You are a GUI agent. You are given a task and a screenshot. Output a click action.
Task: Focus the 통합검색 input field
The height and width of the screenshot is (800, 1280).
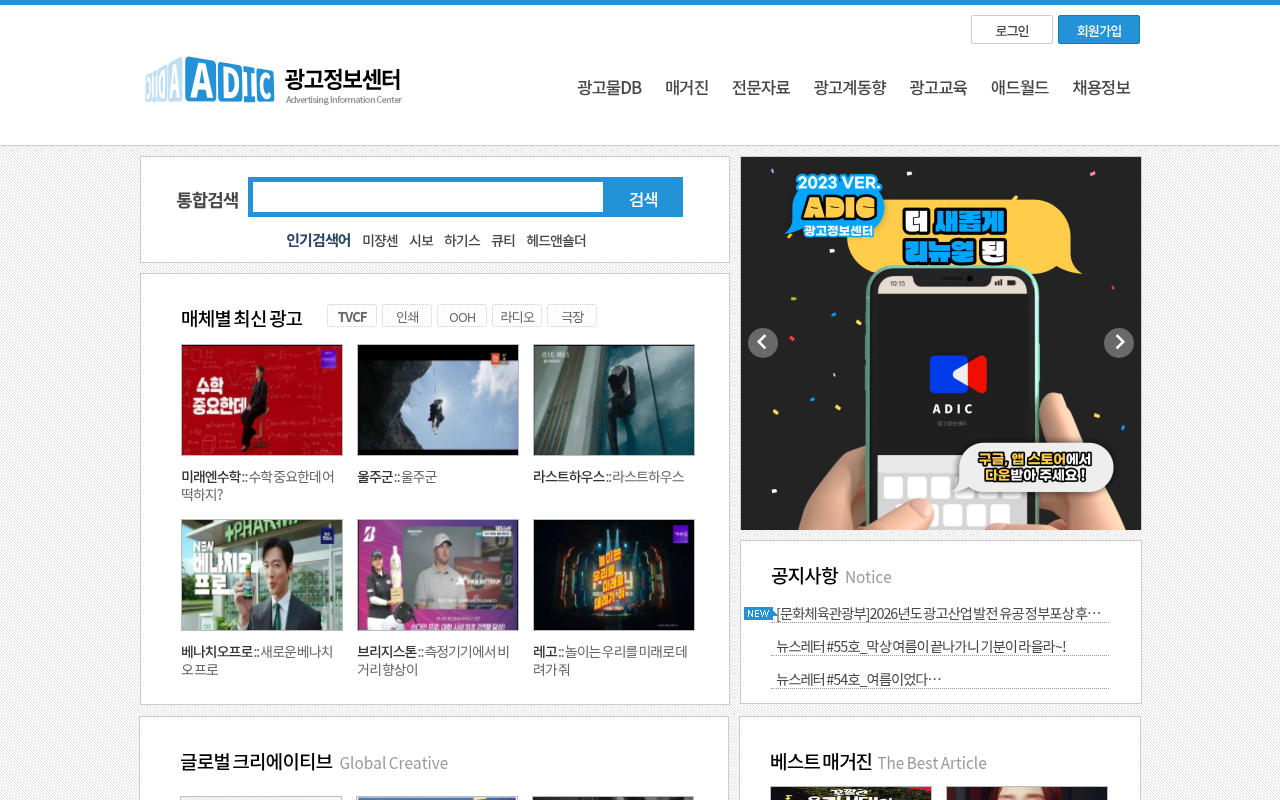(428, 197)
